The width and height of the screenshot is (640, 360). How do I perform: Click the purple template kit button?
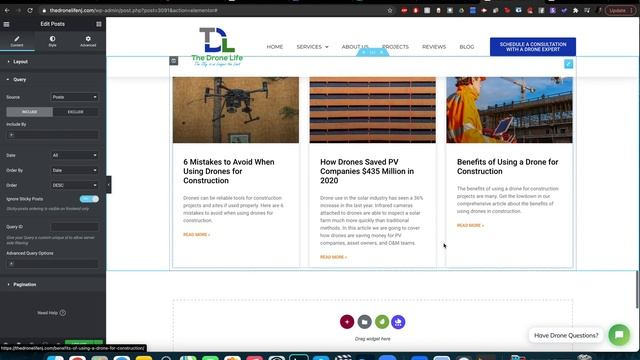[x=398, y=322]
